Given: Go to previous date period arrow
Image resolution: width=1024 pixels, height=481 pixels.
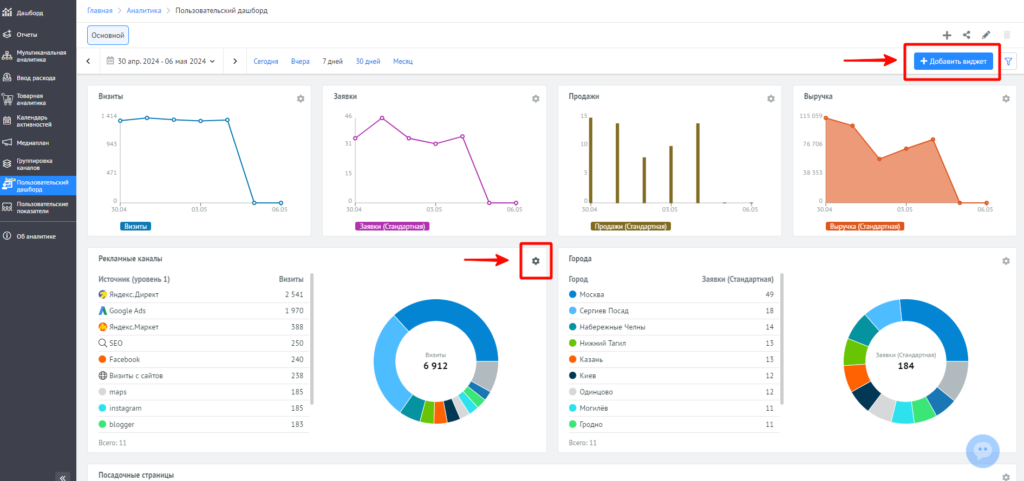Looking at the screenshot, I should [88, 61].
